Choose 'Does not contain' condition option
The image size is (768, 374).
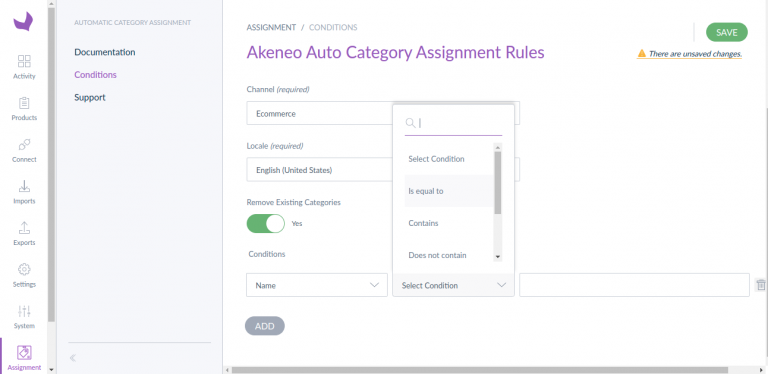point(449,255)
